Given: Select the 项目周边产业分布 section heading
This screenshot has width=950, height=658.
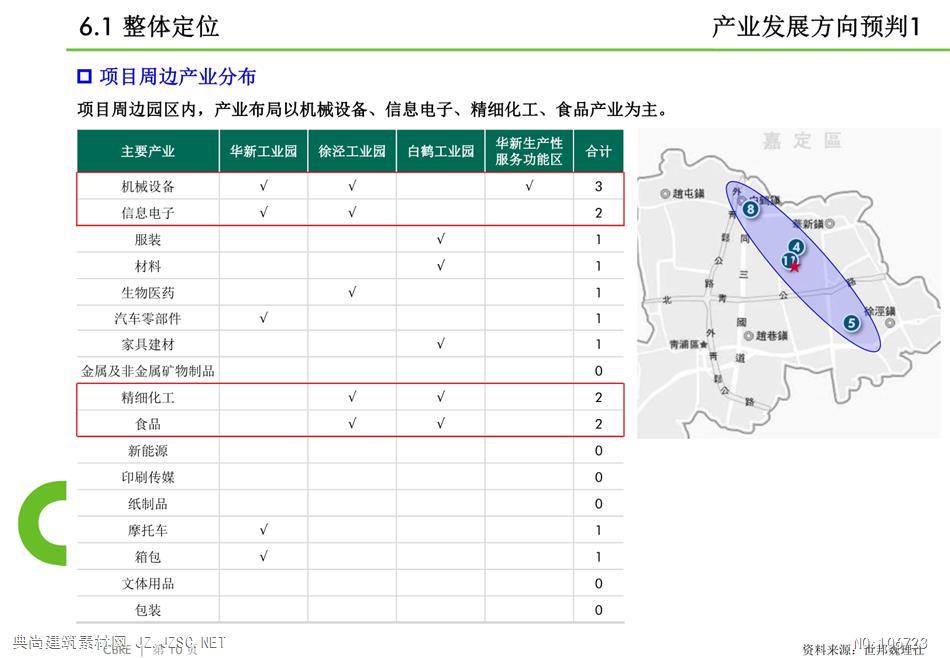Looking at the screenshot, I should pyautogui.click(x=178, y=76).
